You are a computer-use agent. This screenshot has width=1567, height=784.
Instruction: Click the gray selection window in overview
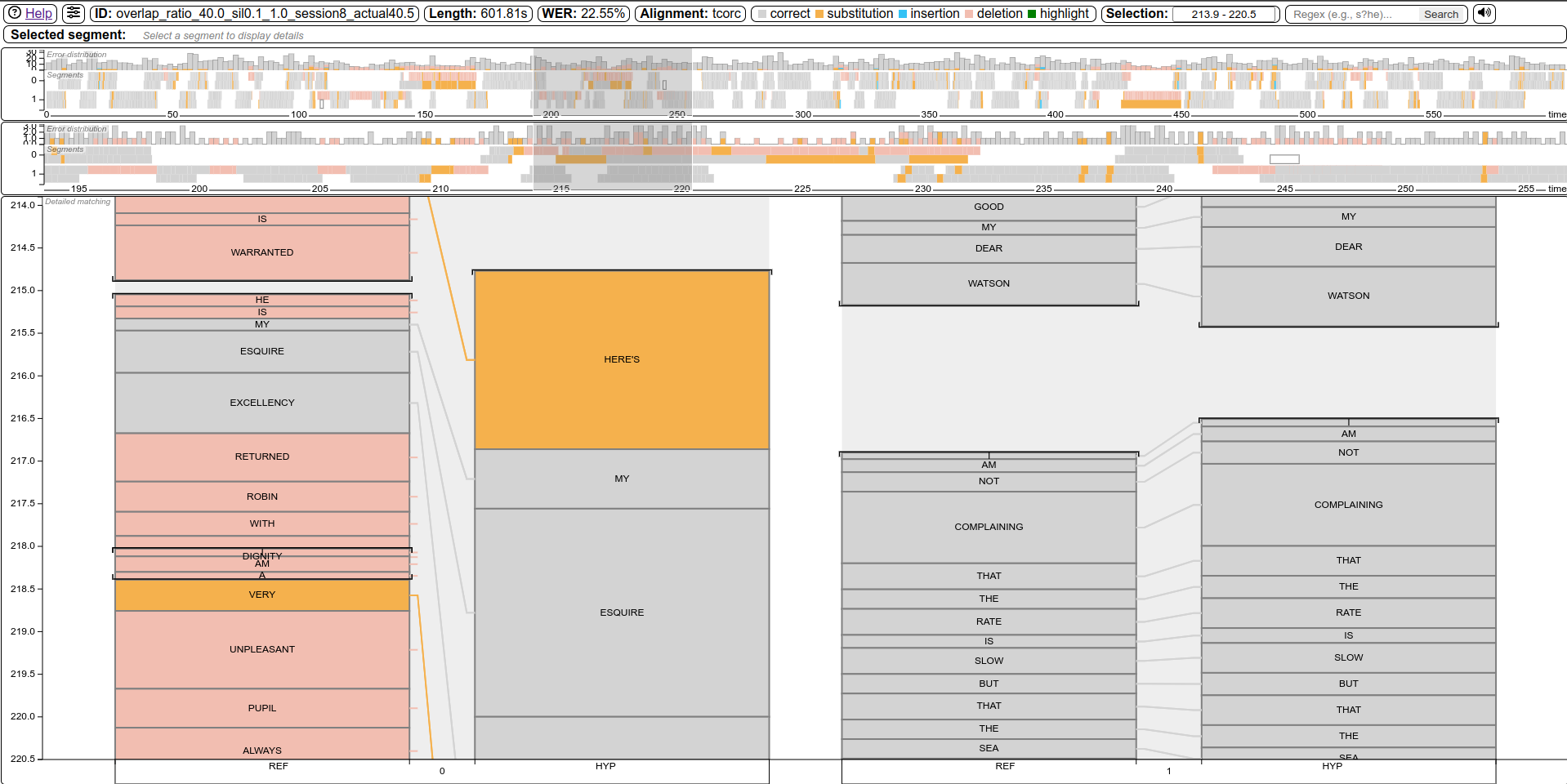pos(612,82)
